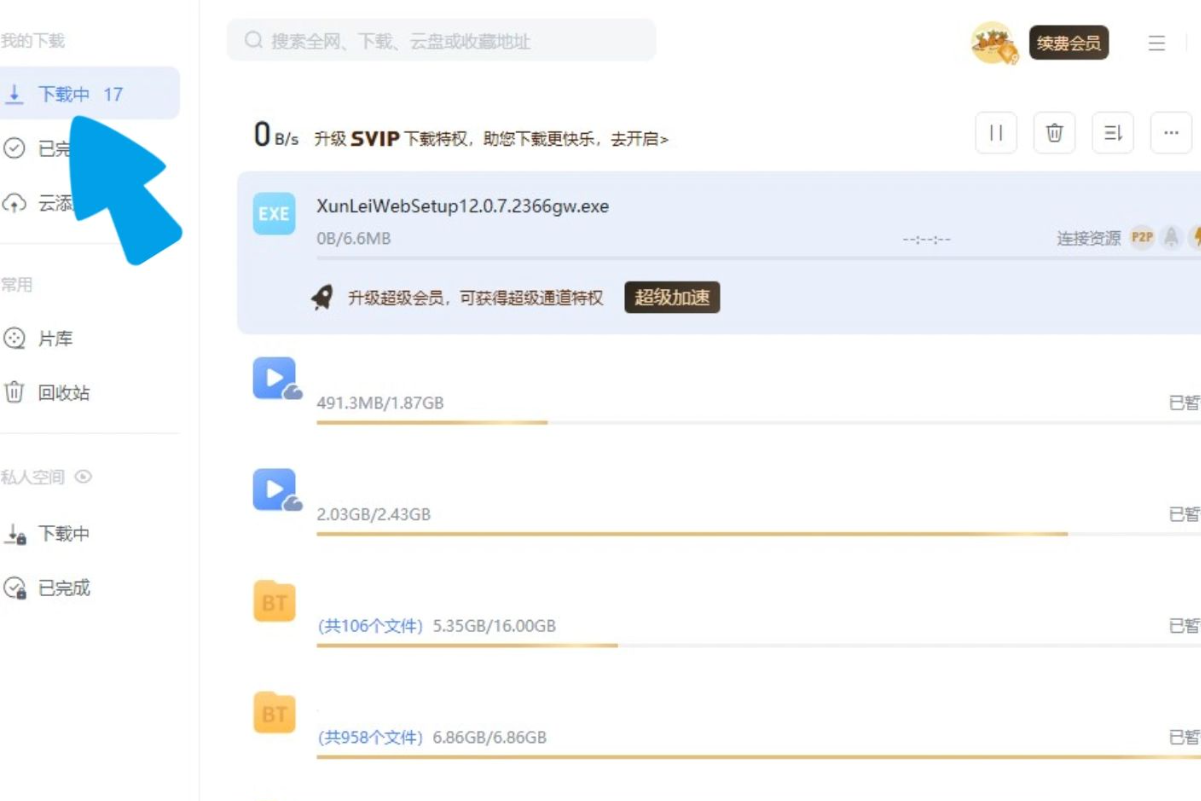
Task: Click the video icon of 491.3MB/1.87GB task
Action: coord(277,379)
